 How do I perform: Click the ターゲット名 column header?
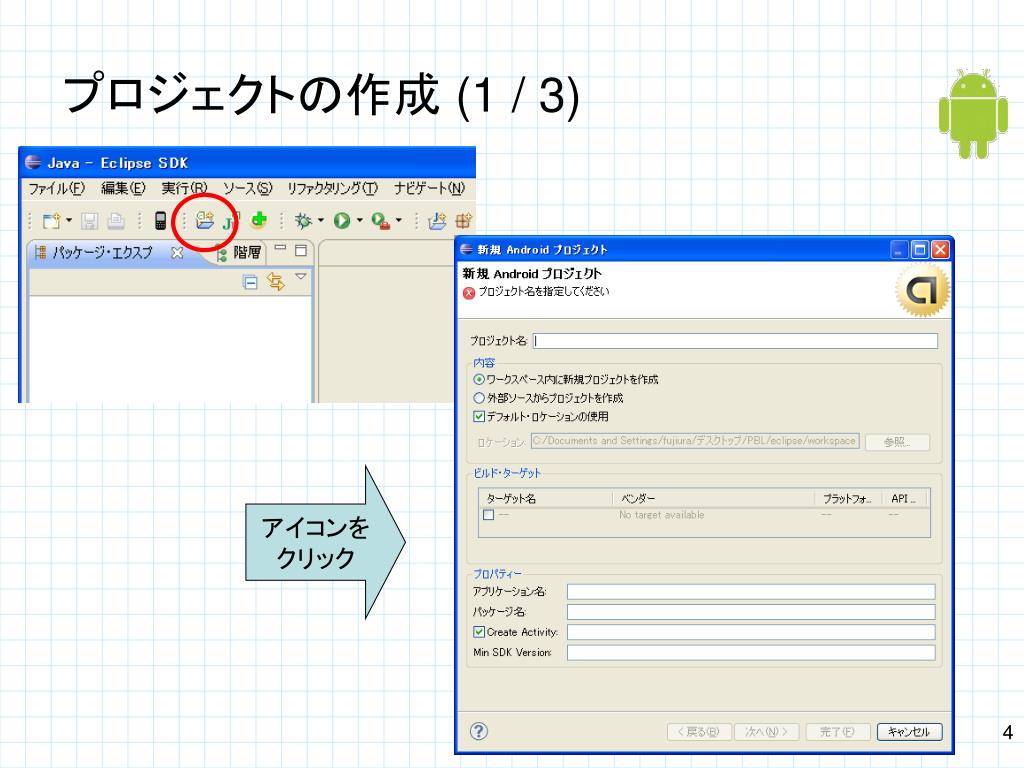[546, 498]
